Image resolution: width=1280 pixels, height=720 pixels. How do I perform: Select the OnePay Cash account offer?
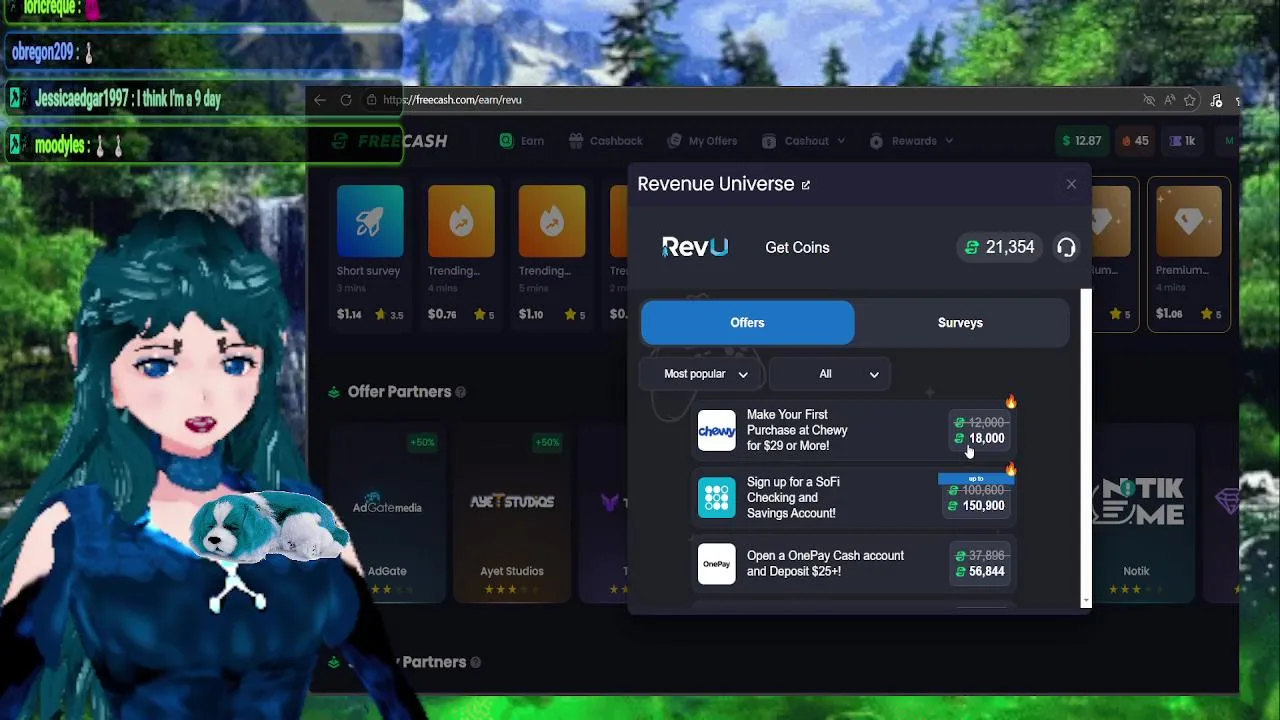pyautogui.click(x=856, y=564)
